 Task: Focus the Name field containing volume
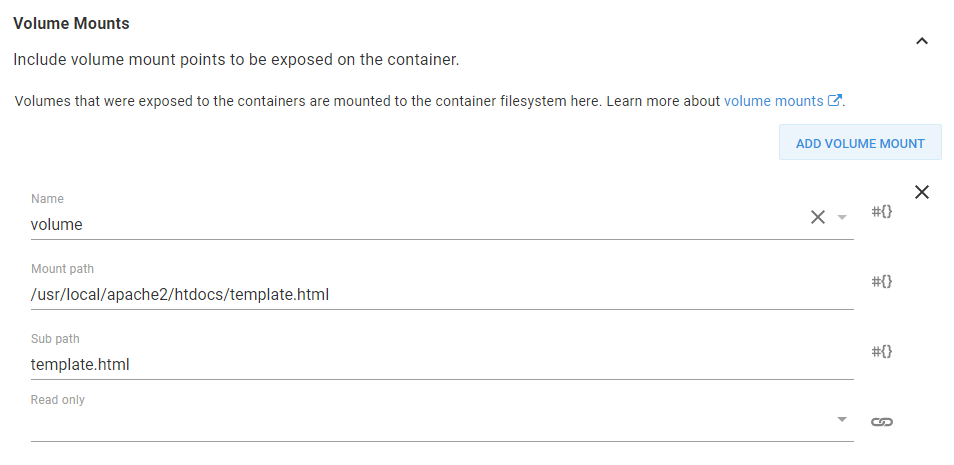click(x=400, y=224)
